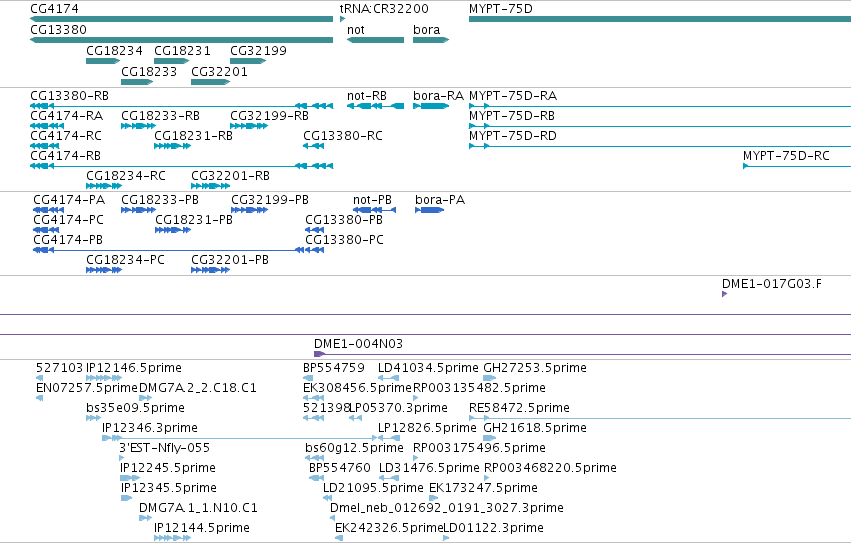Click the EK308456.5prime EST glyph
851x543 pixels.
314,399
